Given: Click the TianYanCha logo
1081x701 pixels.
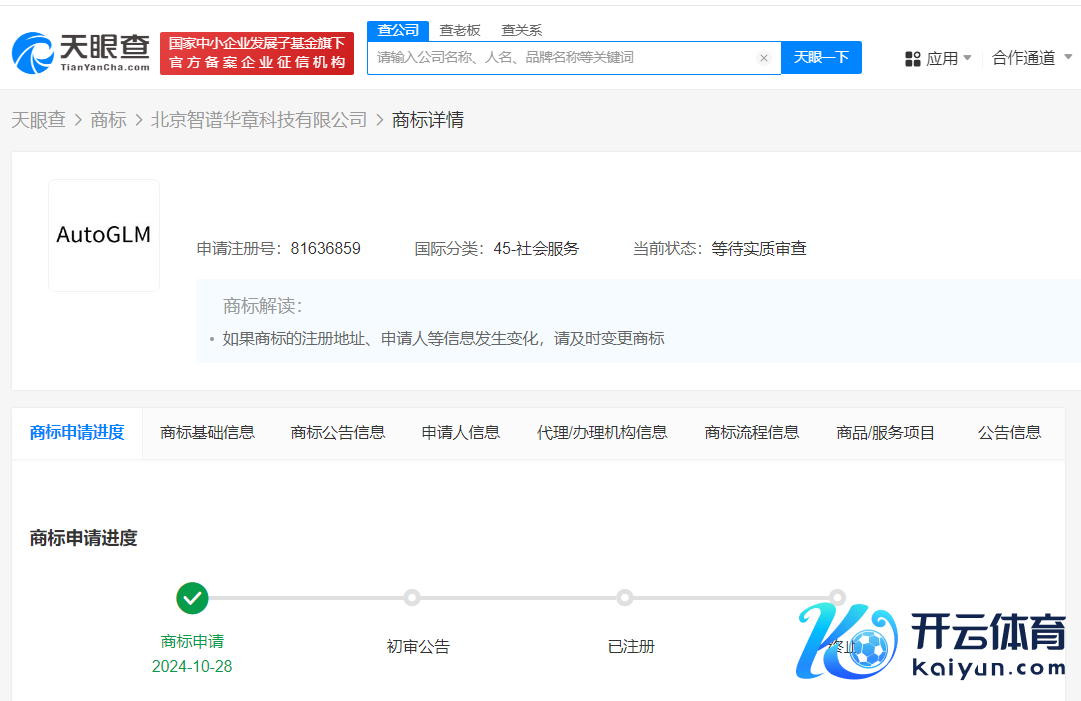Looking at the screenshot, I should (x=81, y=52).
